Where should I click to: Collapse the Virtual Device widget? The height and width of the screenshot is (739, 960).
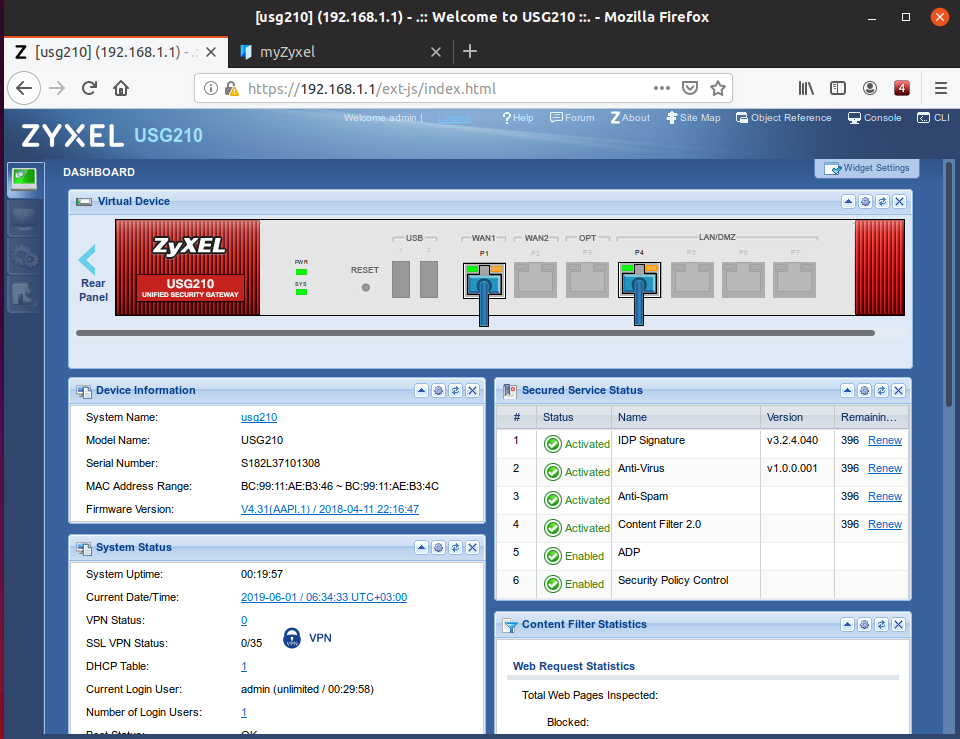(848, 201)
